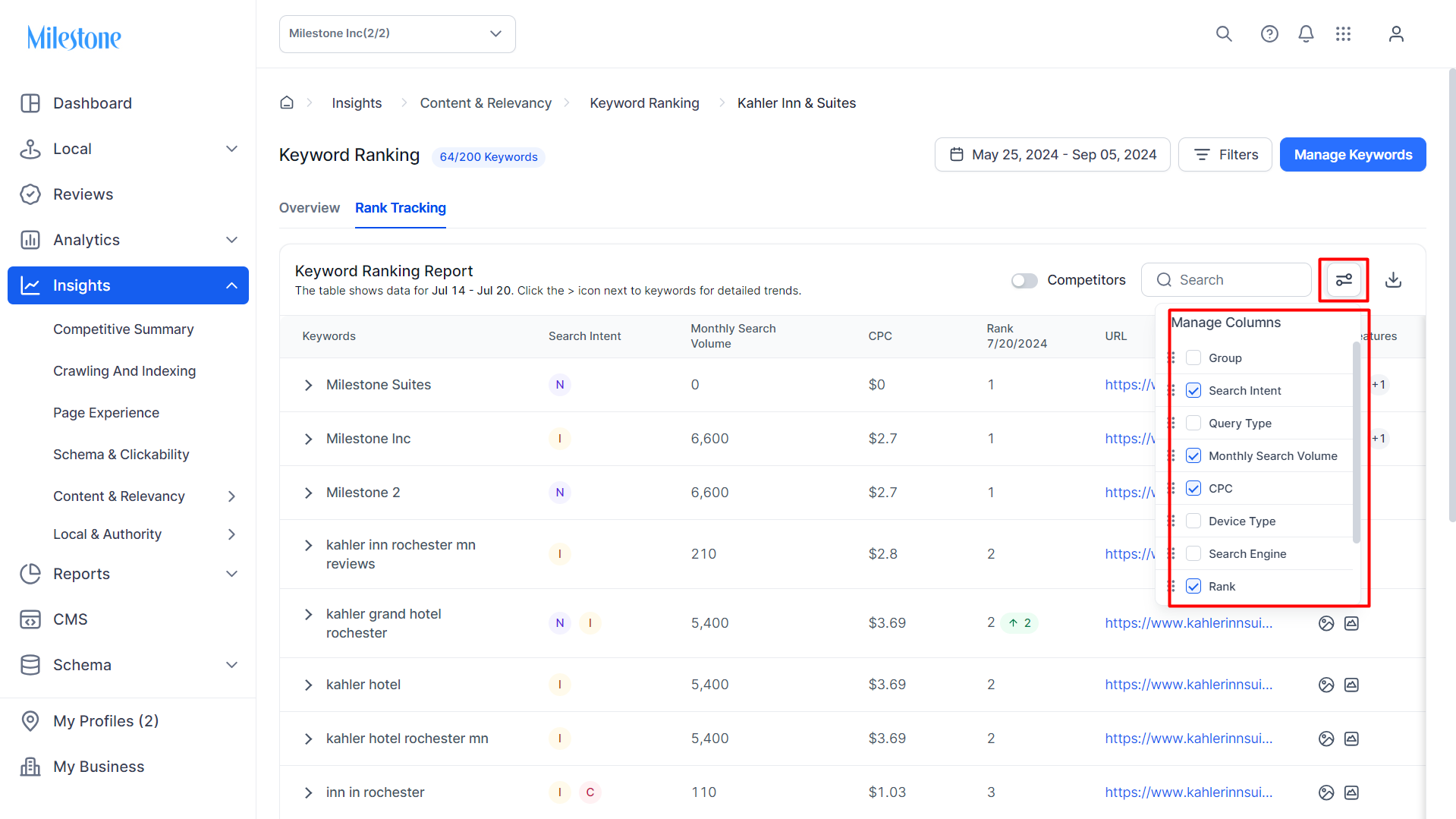Open URL link for inn in rochester
Viewport: 1456px width, 819px height.
point(1189,792)
